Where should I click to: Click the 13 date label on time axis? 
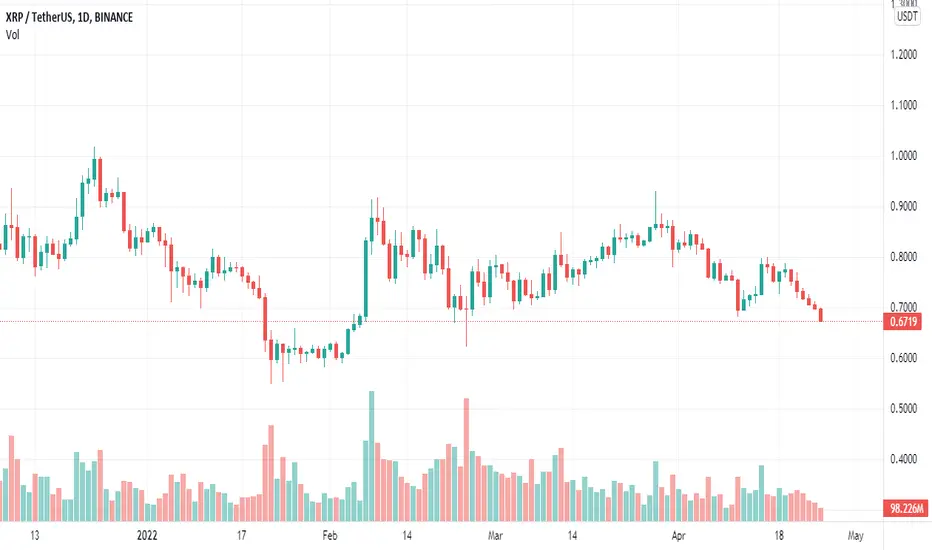pos(34,535)
